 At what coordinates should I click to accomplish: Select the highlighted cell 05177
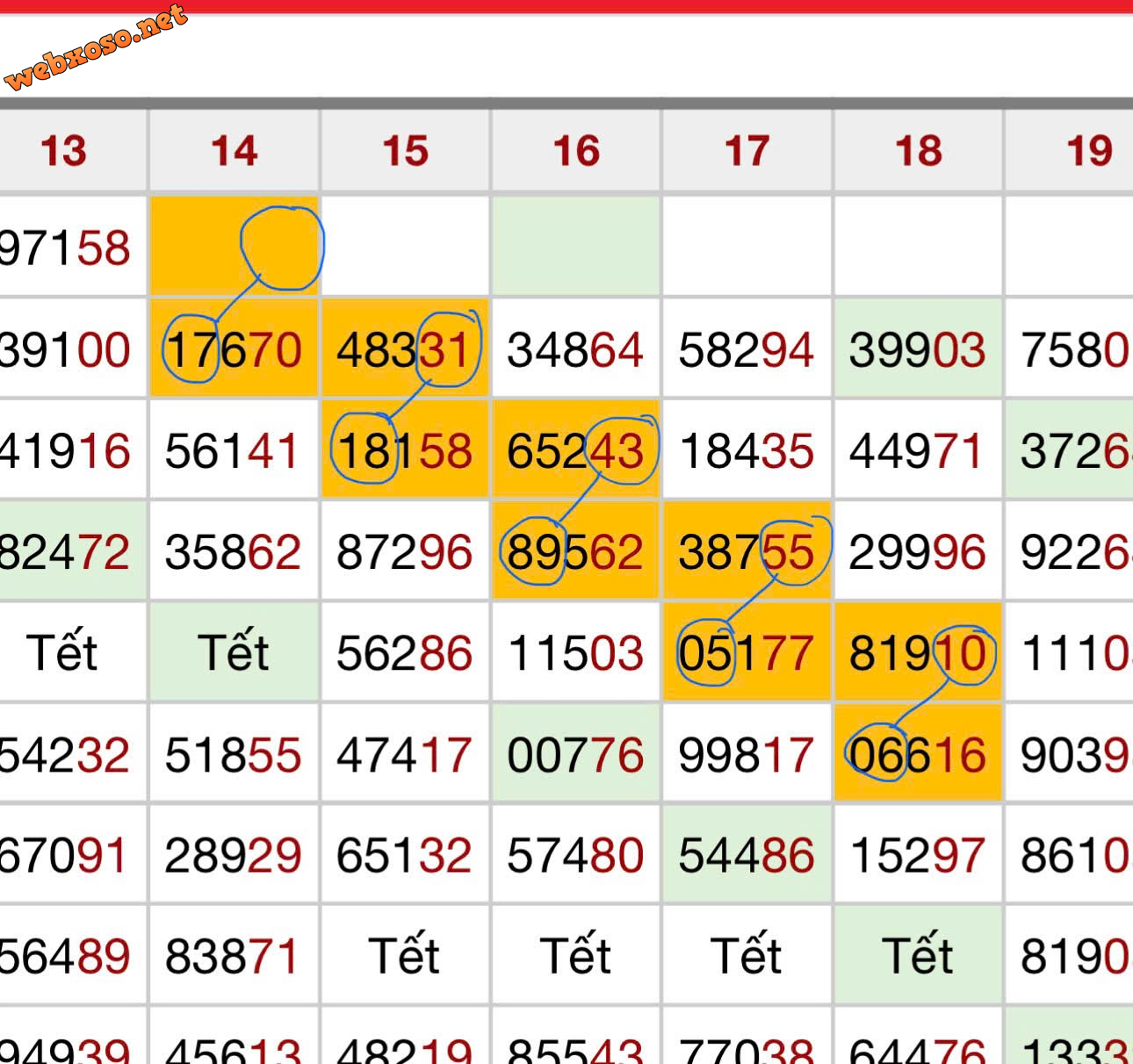747,652
